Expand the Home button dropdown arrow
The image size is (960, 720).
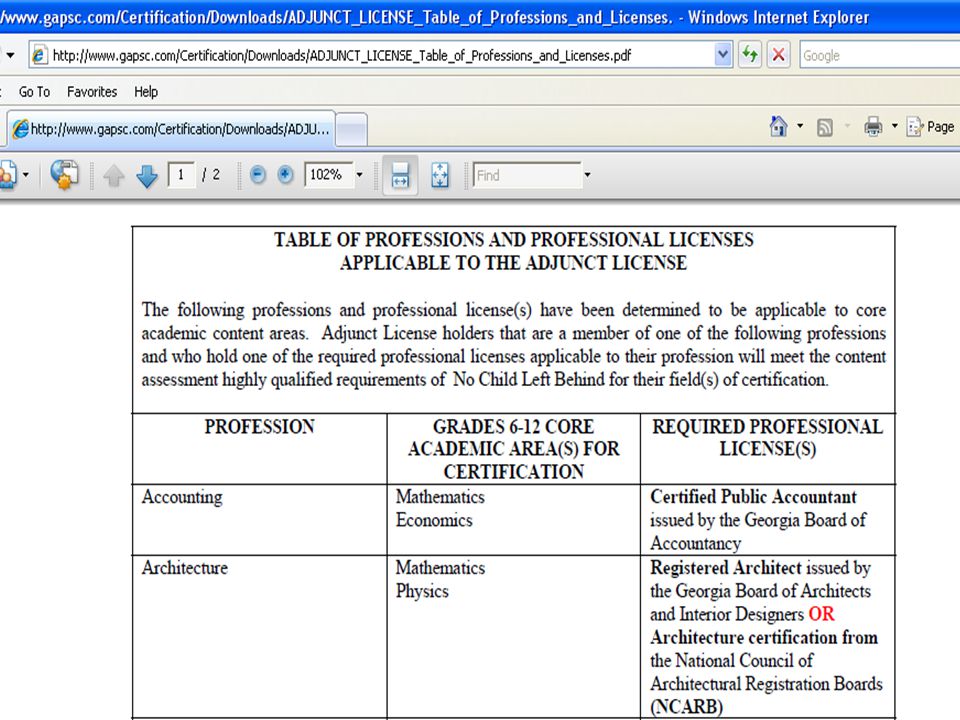pos(800,127)
